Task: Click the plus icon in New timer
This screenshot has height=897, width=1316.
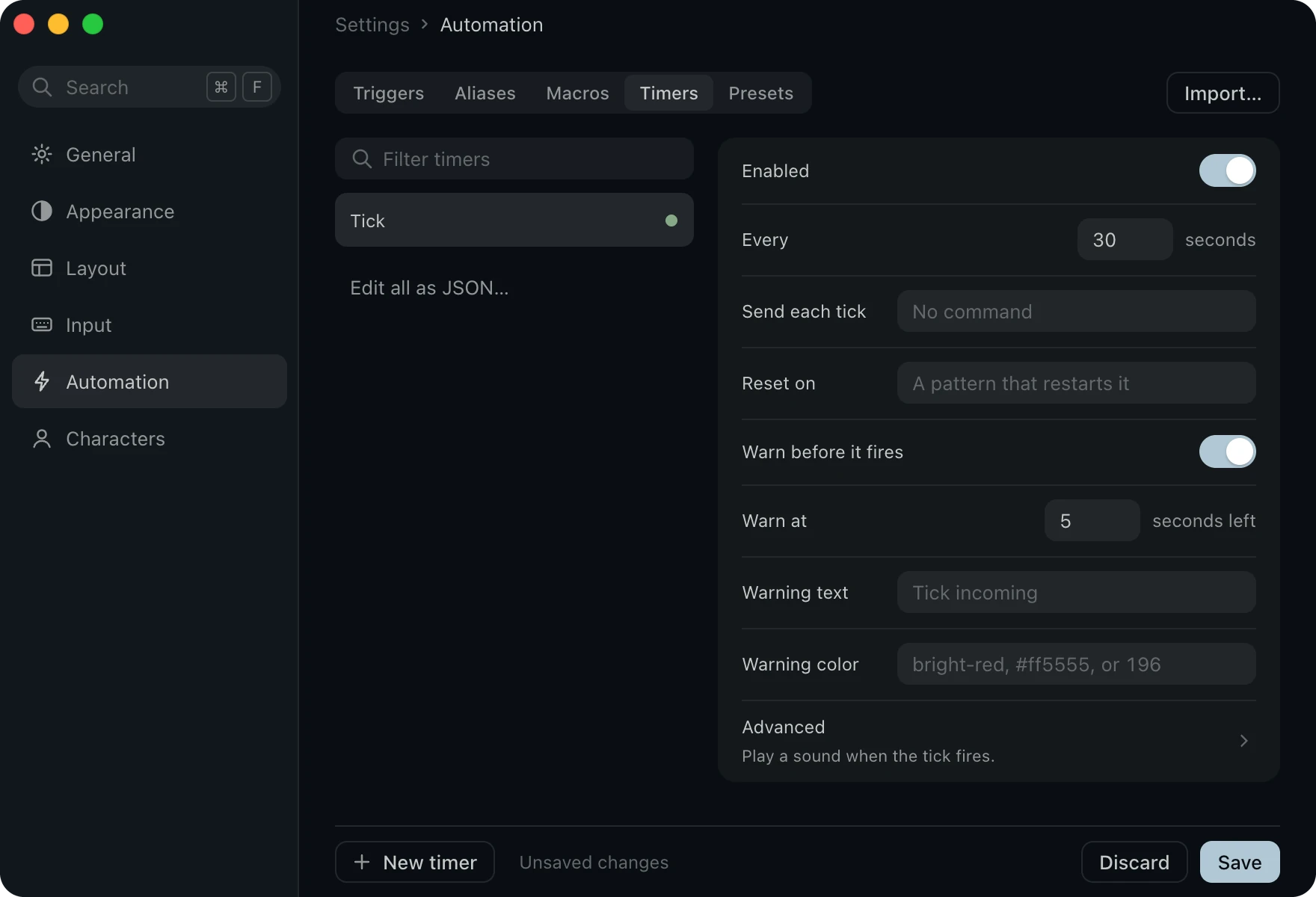Action: point(362,862)
